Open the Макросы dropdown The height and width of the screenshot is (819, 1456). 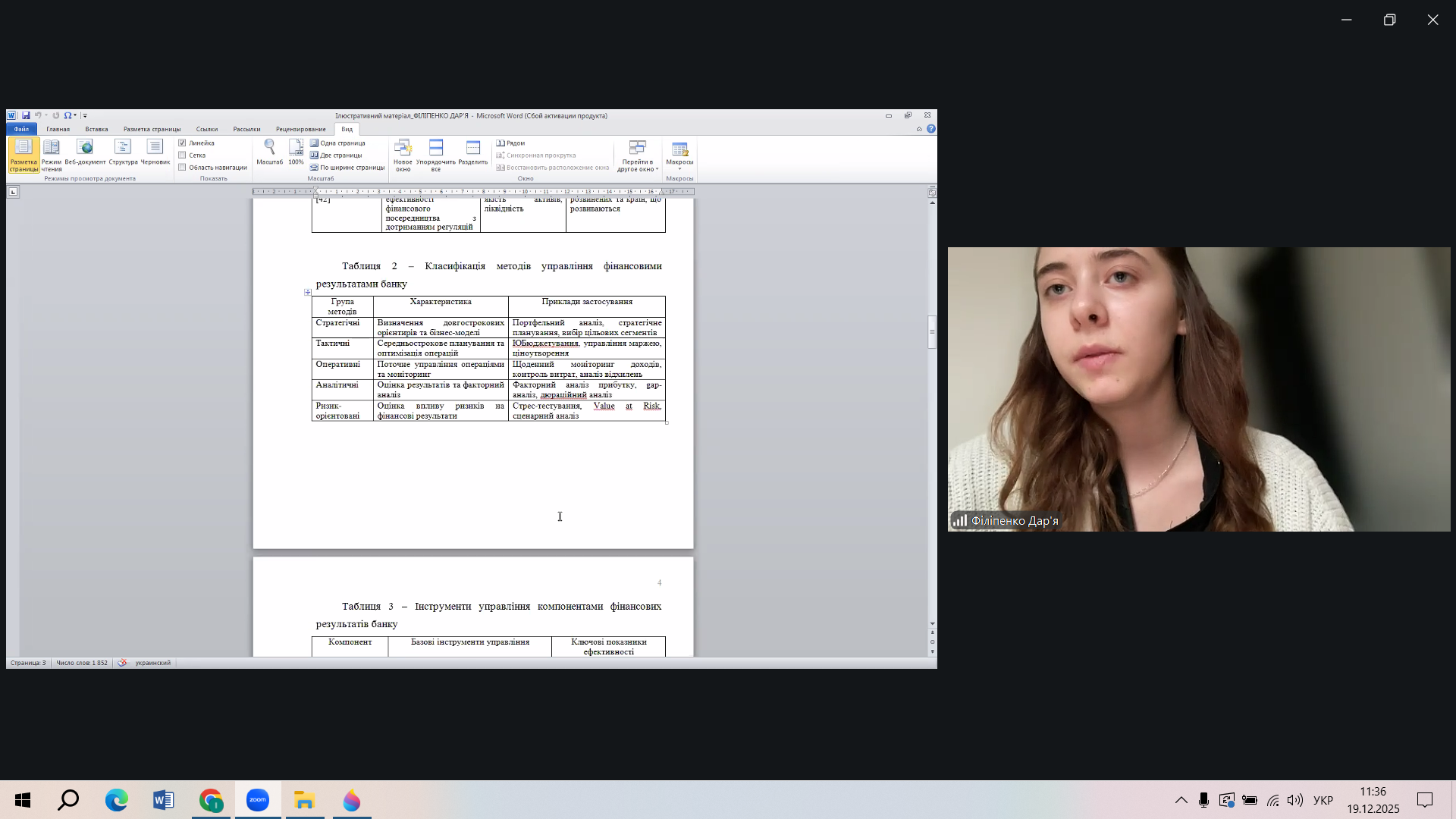click(679, 156)
